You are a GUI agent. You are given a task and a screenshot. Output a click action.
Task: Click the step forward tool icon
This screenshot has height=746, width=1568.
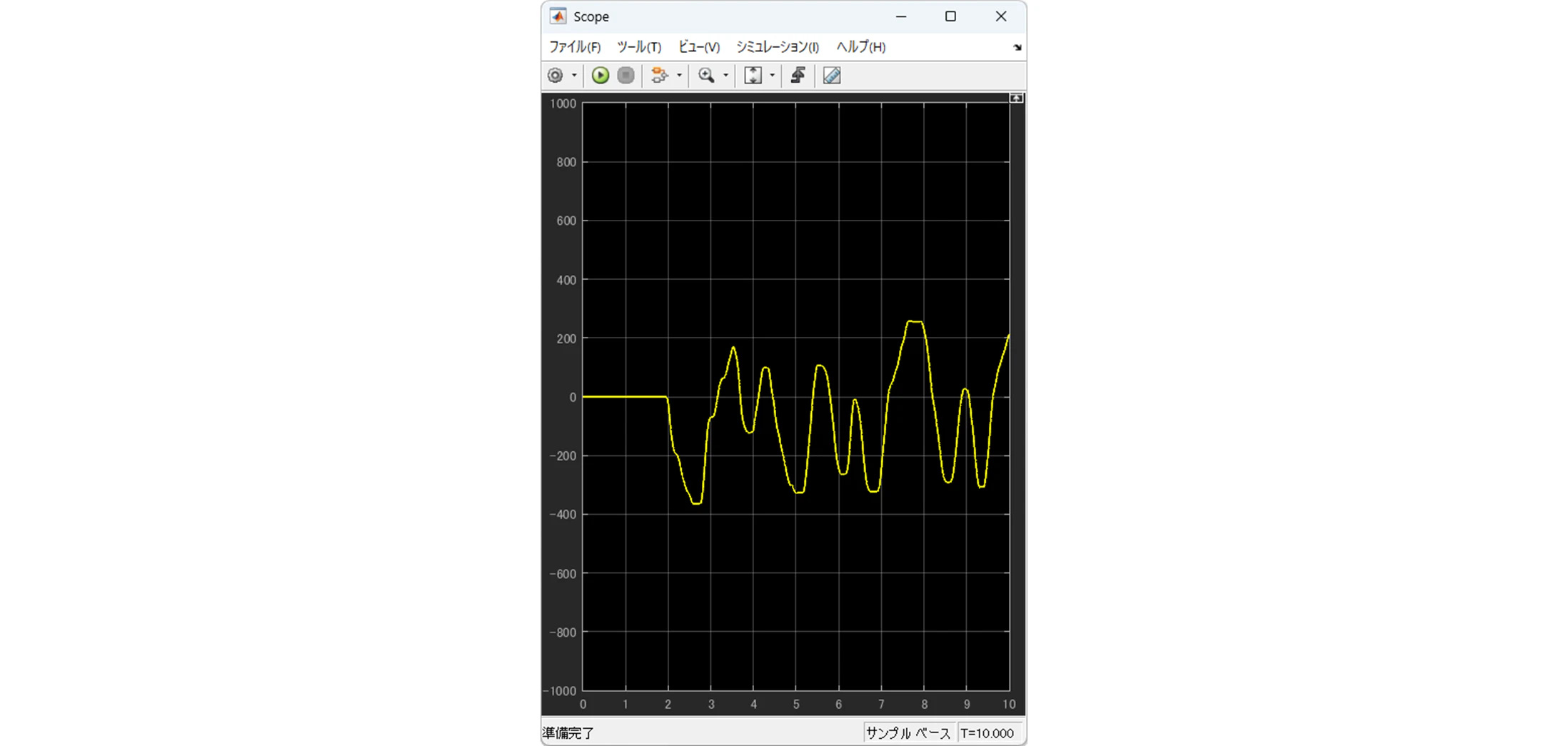click(x=660, y=76)
